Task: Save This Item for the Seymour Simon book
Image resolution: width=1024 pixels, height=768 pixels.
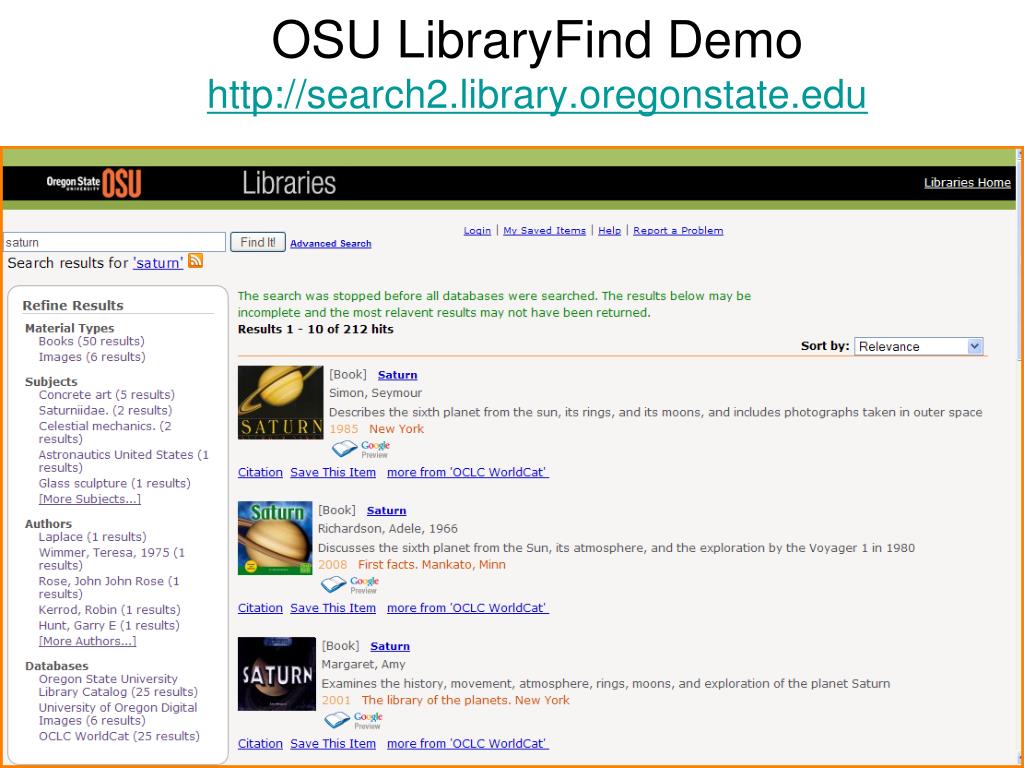Action: [333, 472]
